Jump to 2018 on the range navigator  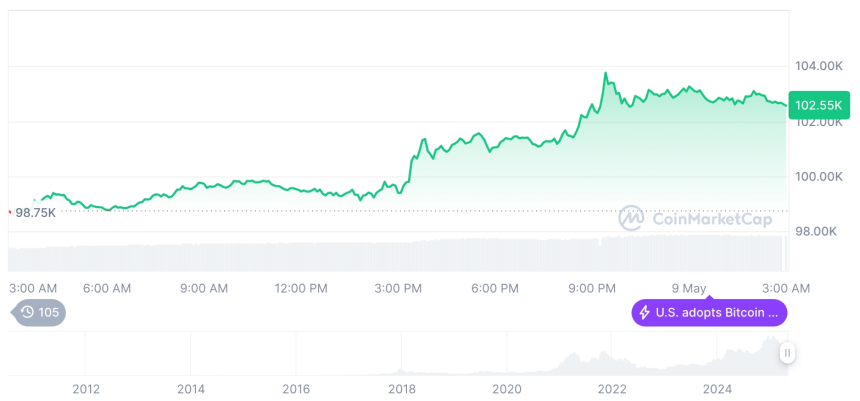pos(402,389)
